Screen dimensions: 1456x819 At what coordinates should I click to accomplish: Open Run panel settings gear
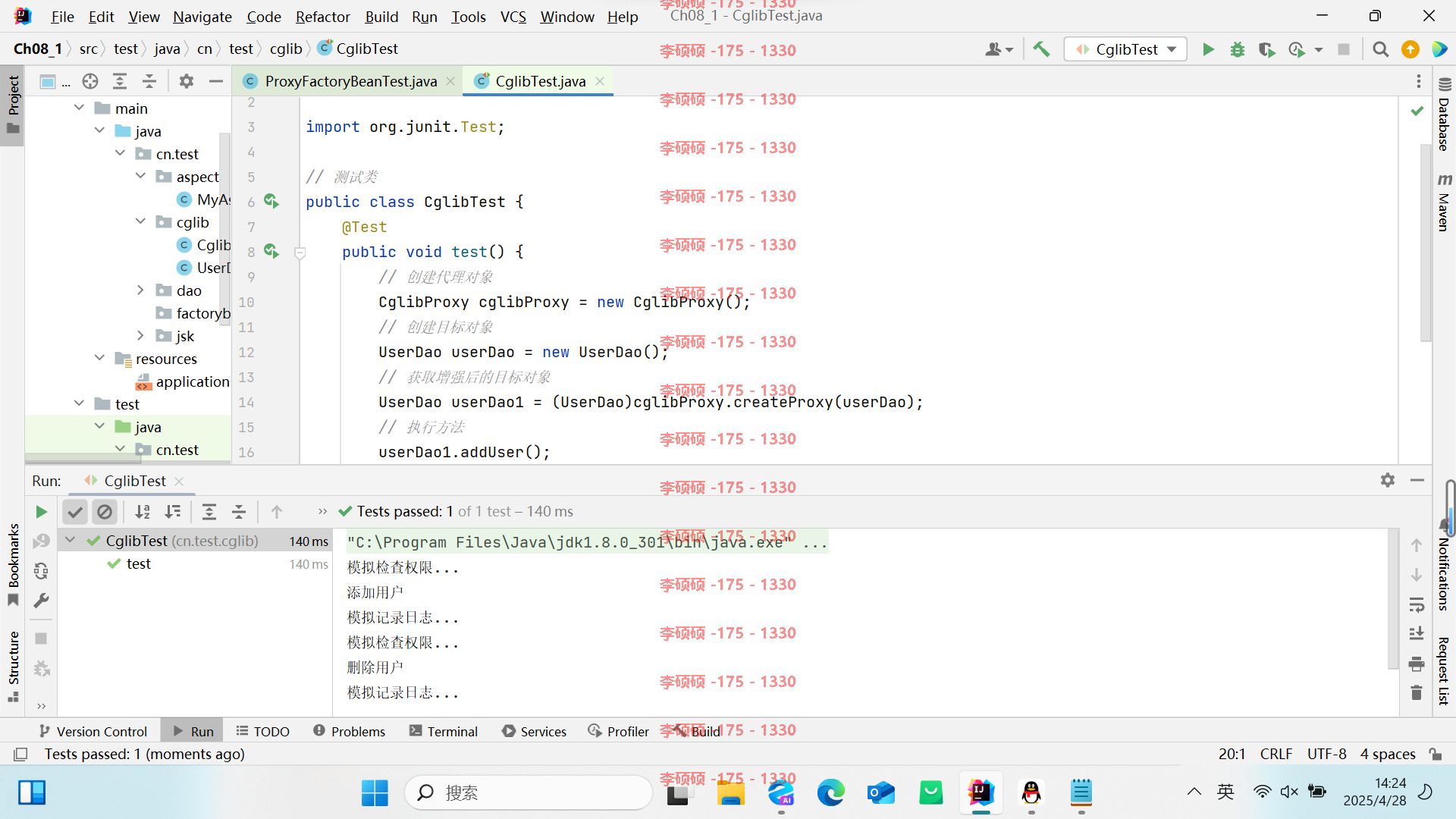(x=1388, y=480)
